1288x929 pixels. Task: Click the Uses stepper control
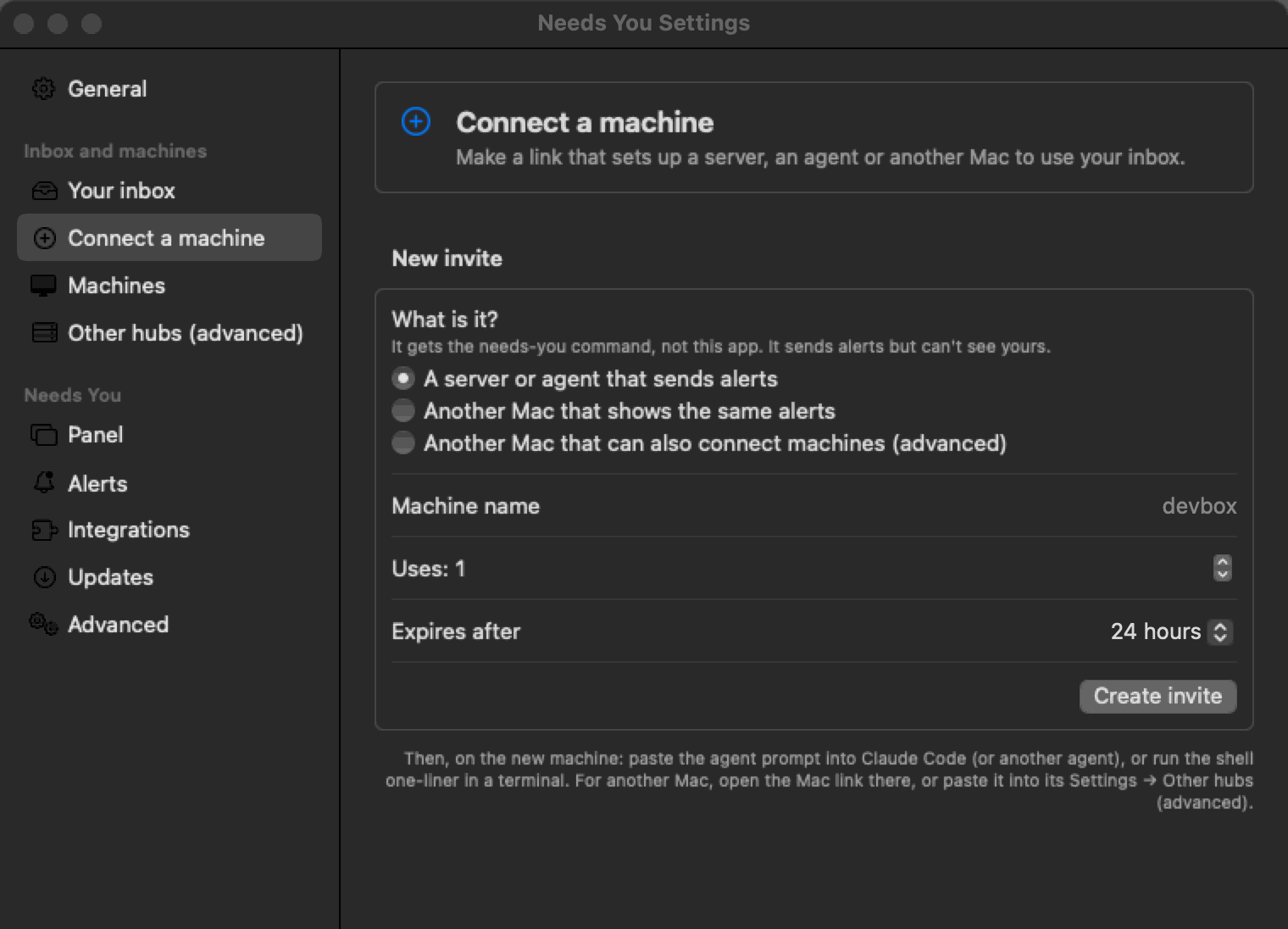click(1222, 568)
